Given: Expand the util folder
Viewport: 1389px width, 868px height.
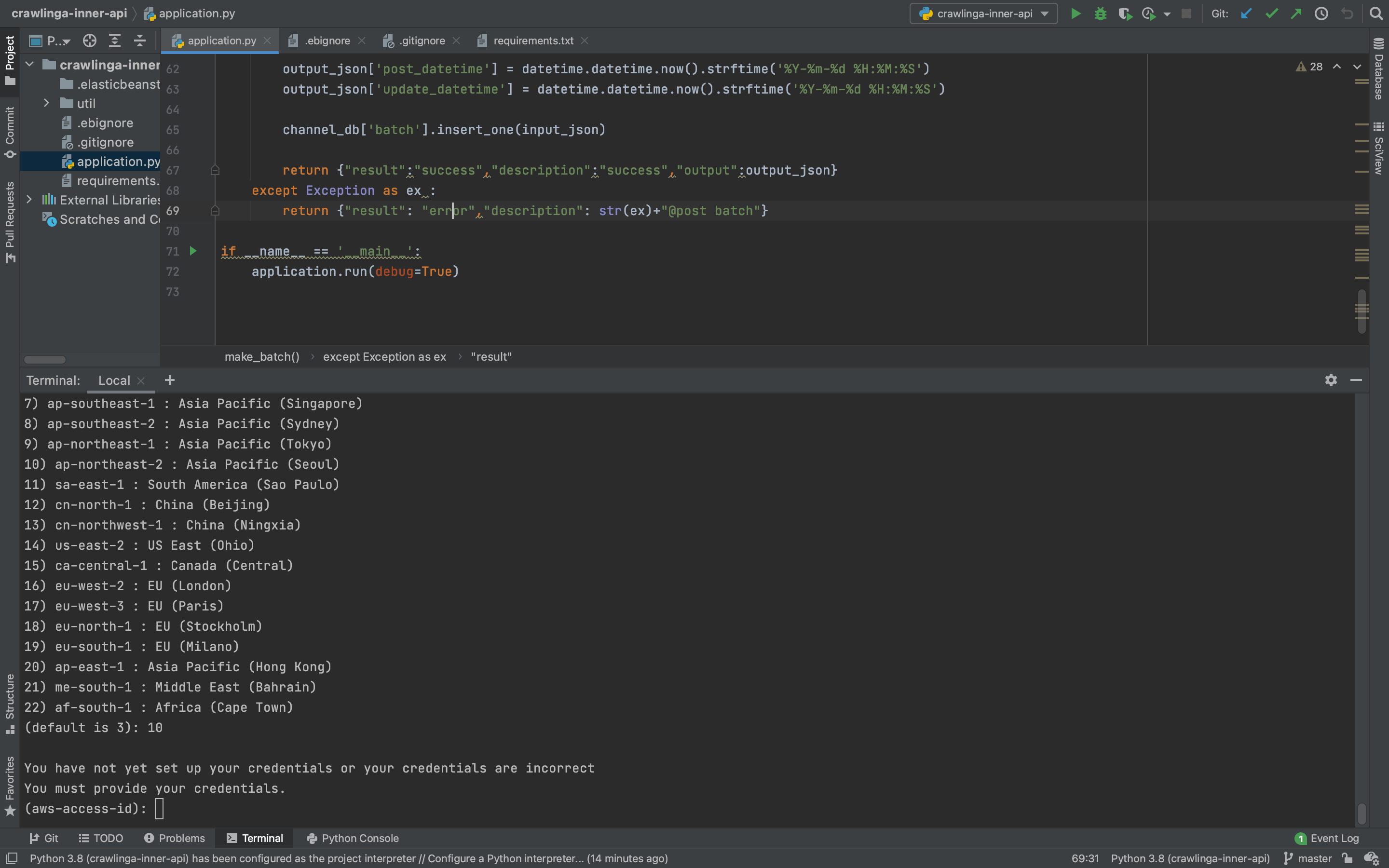Looking at the screenshot, I should click(46, 103).
